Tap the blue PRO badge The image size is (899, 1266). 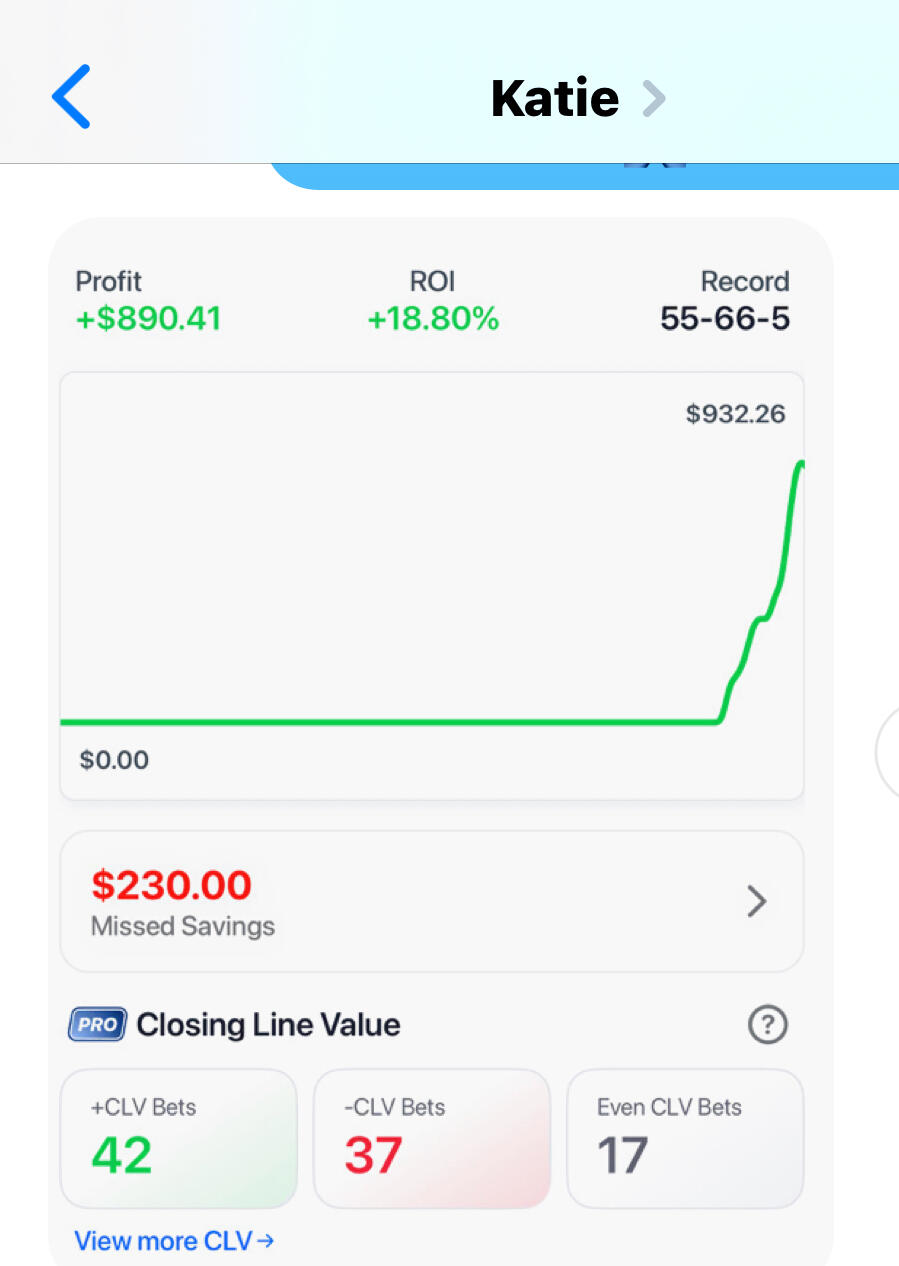click(x=97, y=1025)
